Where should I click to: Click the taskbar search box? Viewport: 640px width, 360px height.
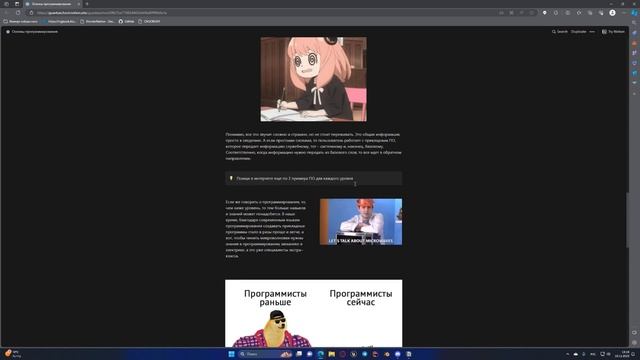[x=265, y=354]
